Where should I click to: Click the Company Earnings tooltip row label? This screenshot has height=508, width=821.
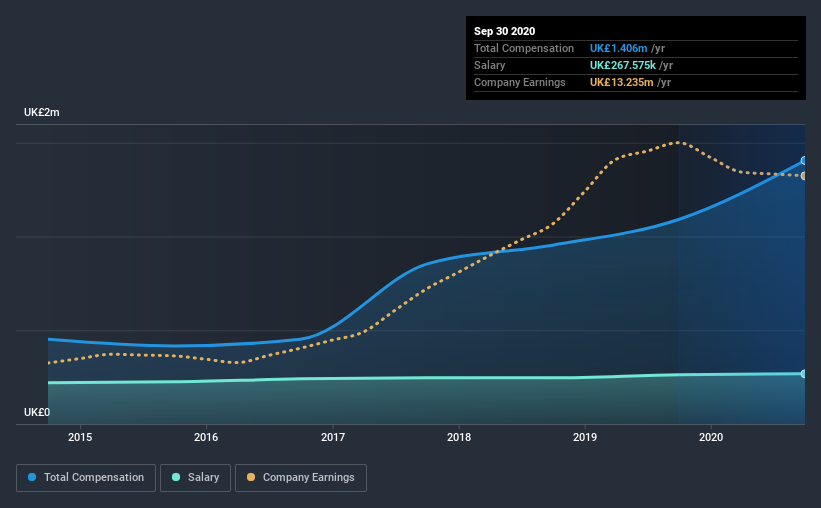tap(519, 82)
